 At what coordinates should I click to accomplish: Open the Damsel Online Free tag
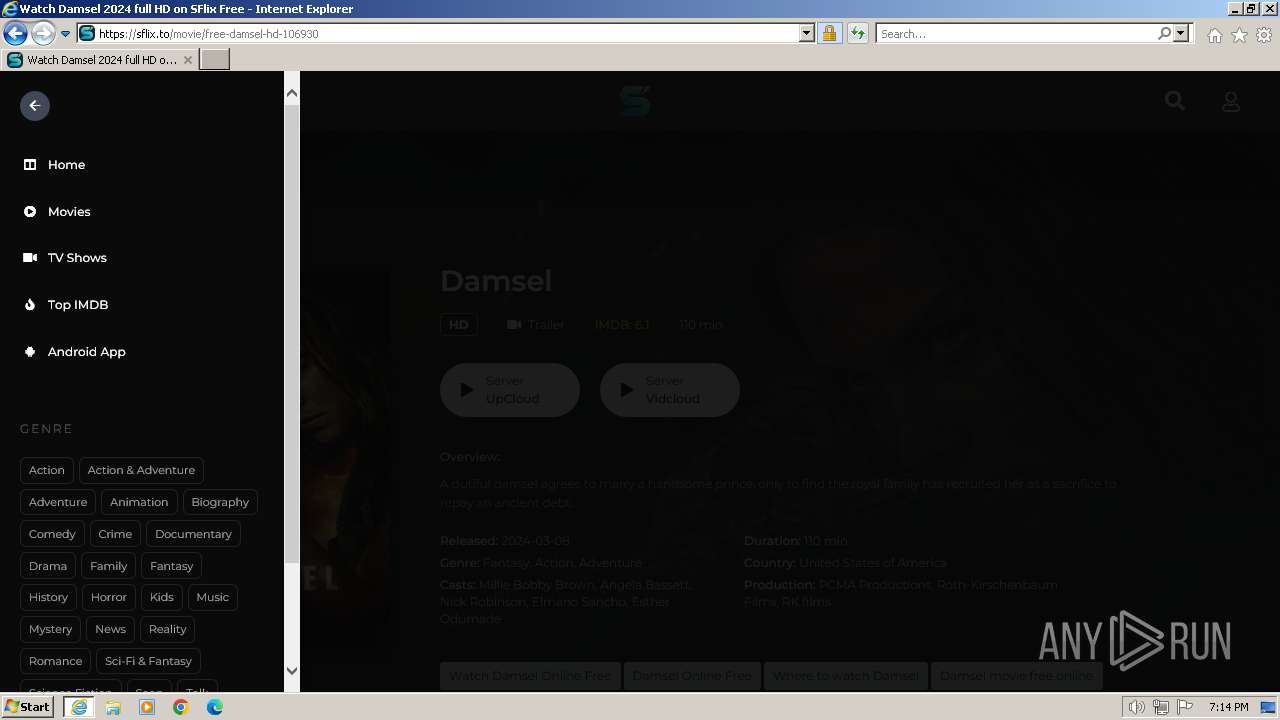point(692,676)
